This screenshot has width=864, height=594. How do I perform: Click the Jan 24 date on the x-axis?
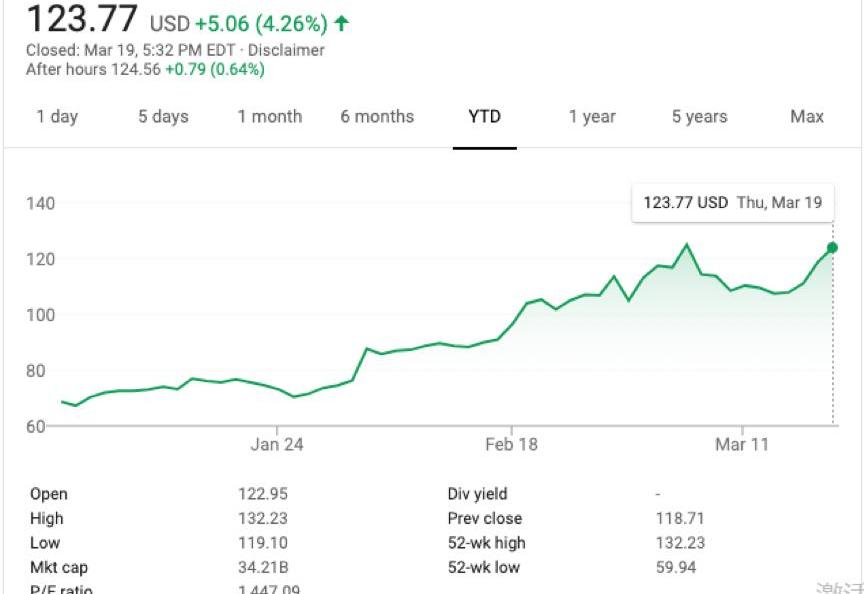(277, 444)
